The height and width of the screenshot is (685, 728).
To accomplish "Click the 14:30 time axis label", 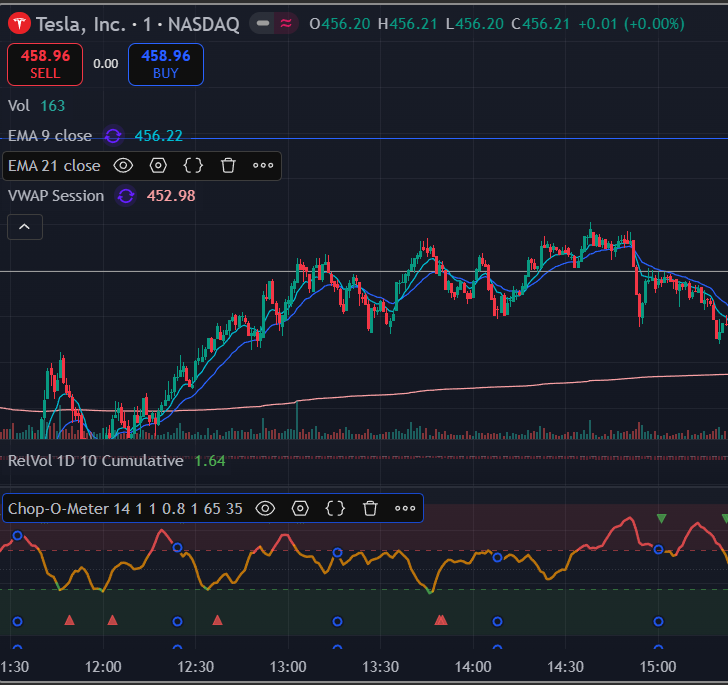I will pyautogui.click(x=566, y=667).
